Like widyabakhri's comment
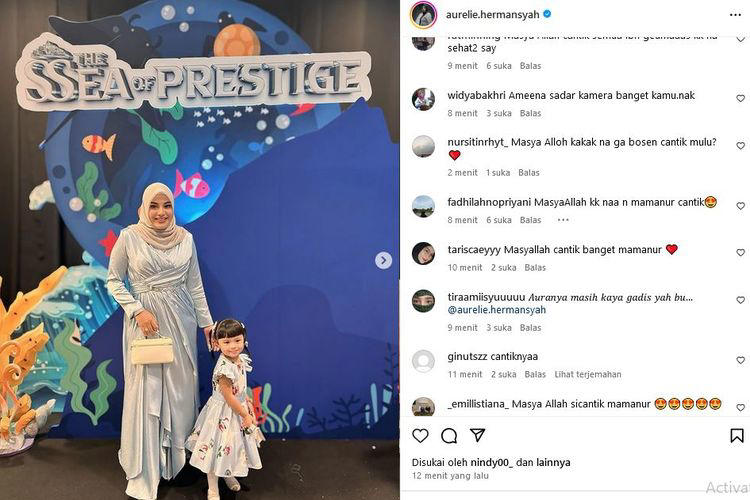750x500 pixels. pos(740,99)
